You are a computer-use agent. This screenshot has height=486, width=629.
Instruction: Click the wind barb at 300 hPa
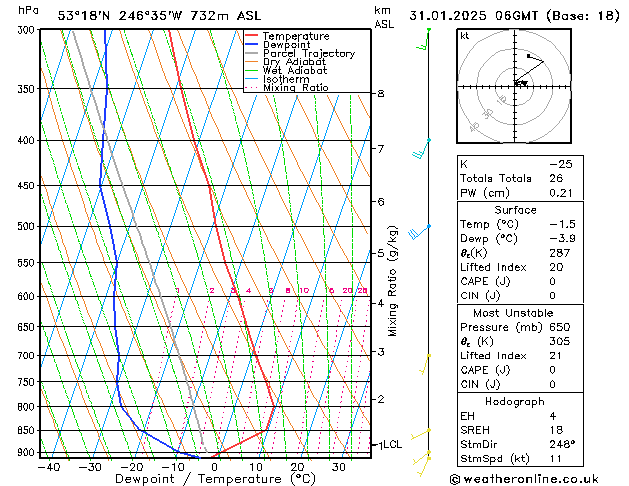(x=424, y=39)
